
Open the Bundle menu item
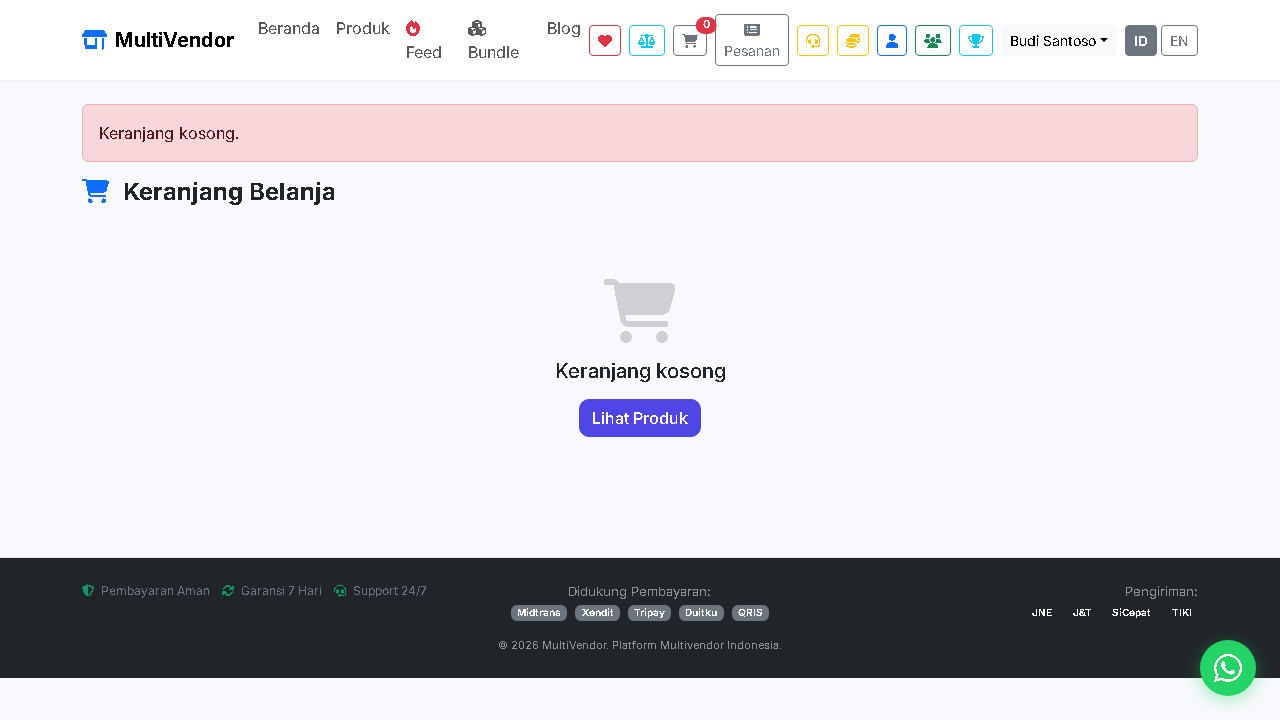[493, 40]
